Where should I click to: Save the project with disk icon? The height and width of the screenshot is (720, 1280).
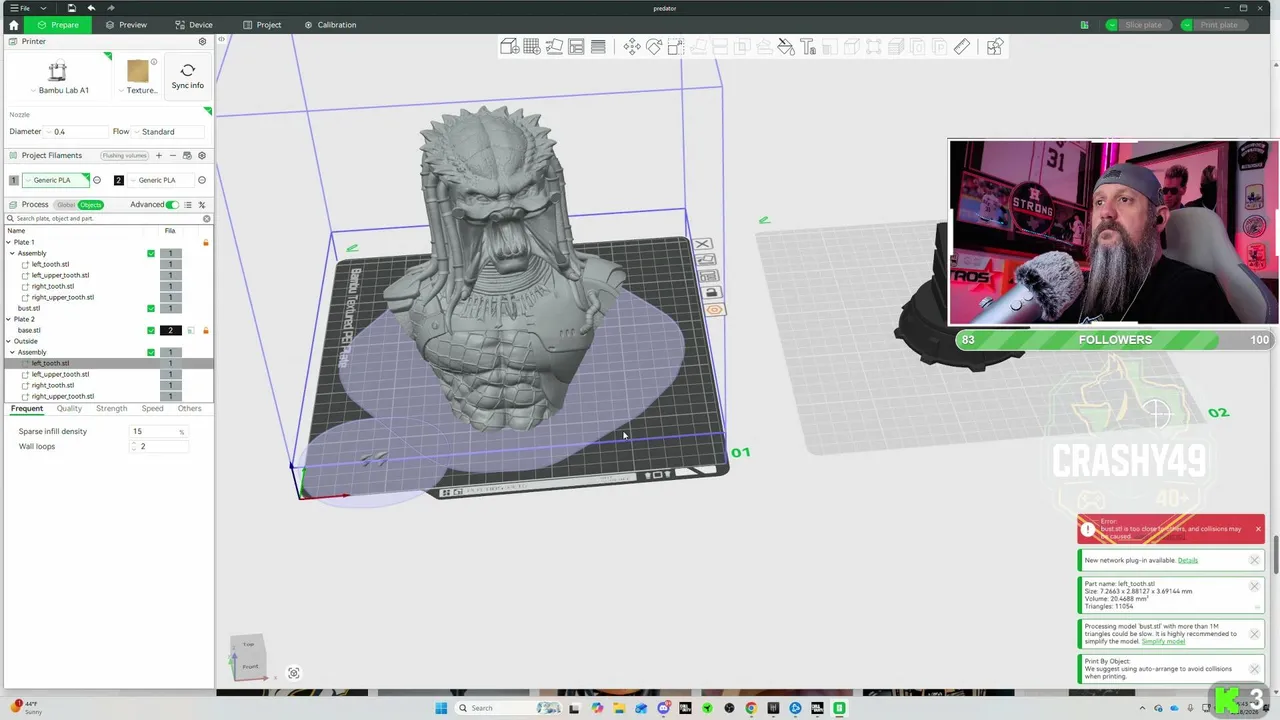[72, 8]
